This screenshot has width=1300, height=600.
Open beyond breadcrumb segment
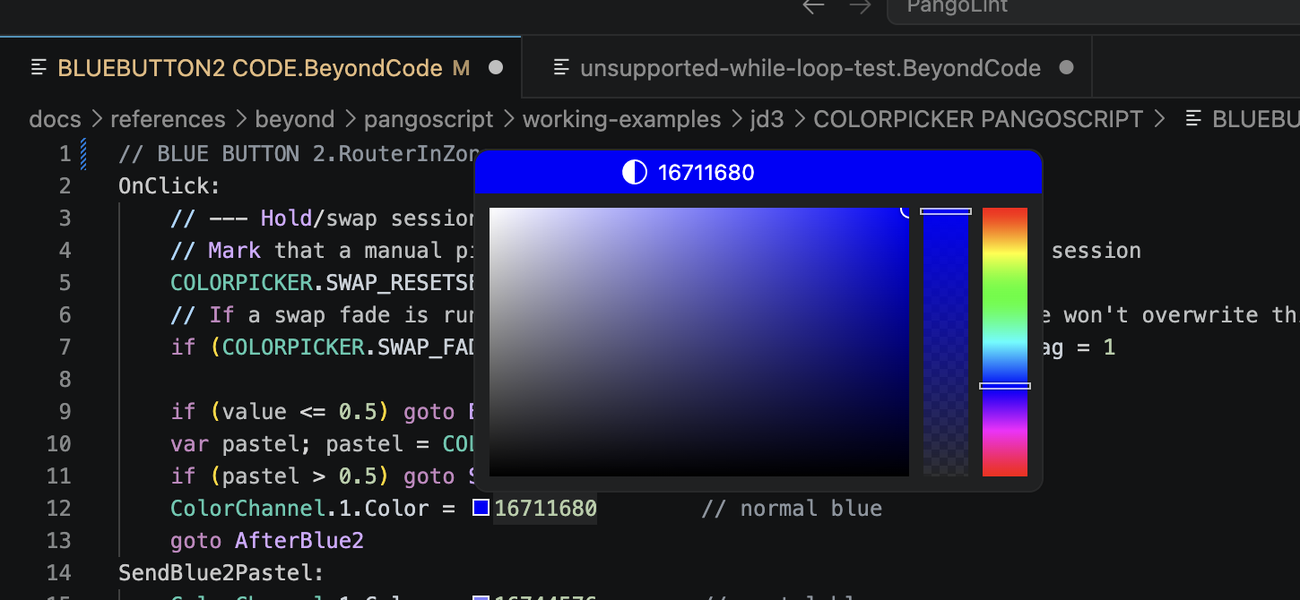(294, 119)
